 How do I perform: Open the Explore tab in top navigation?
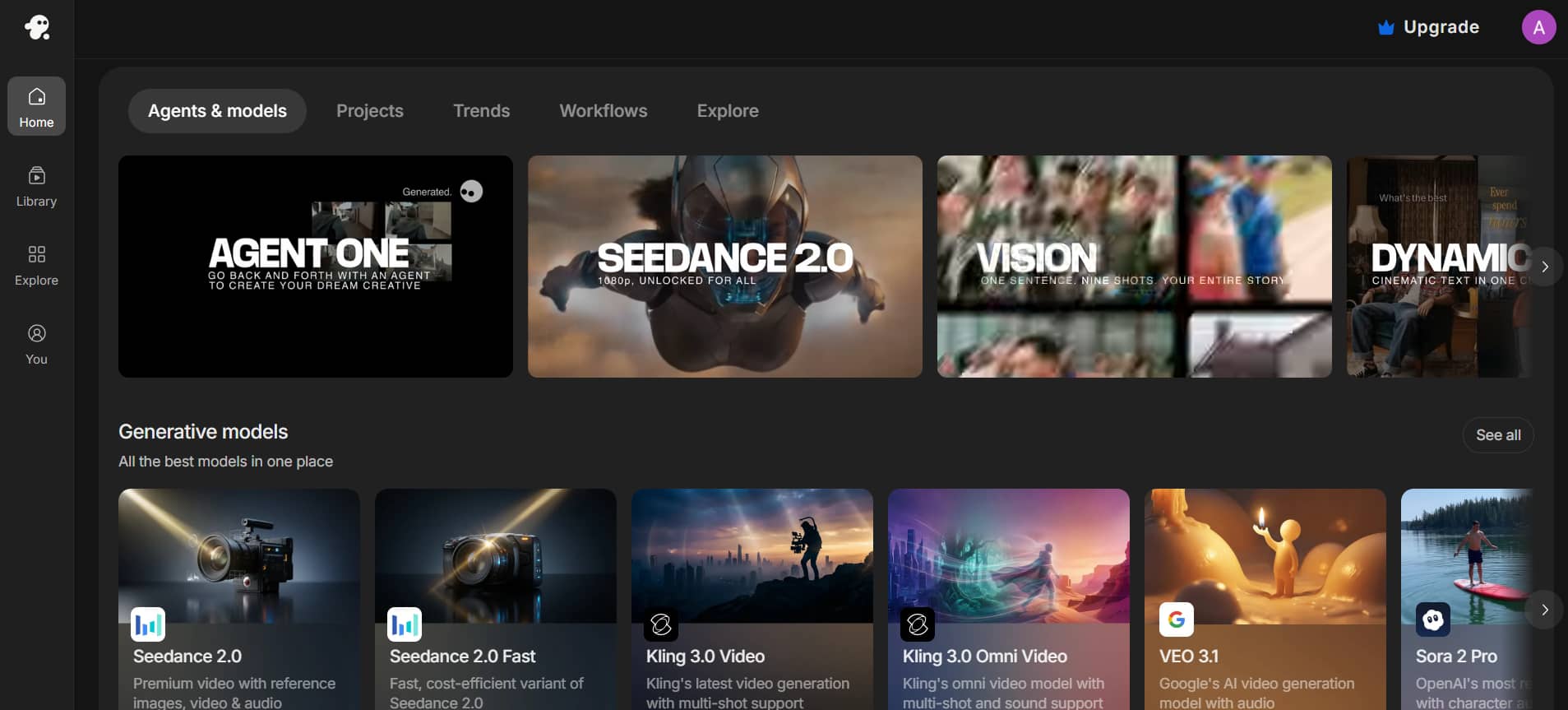[728, 111]
